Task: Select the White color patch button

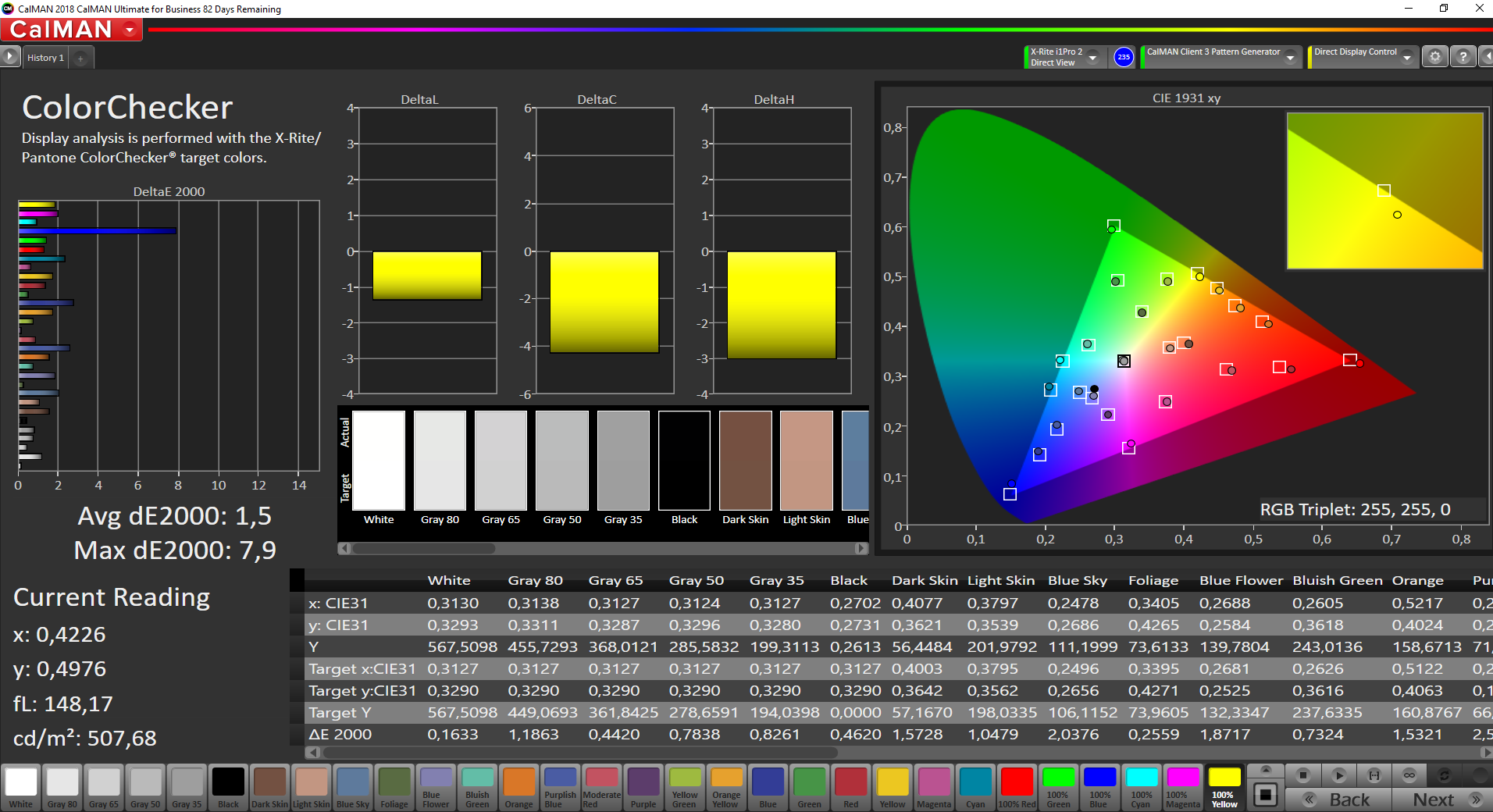Action: (21, 787)
